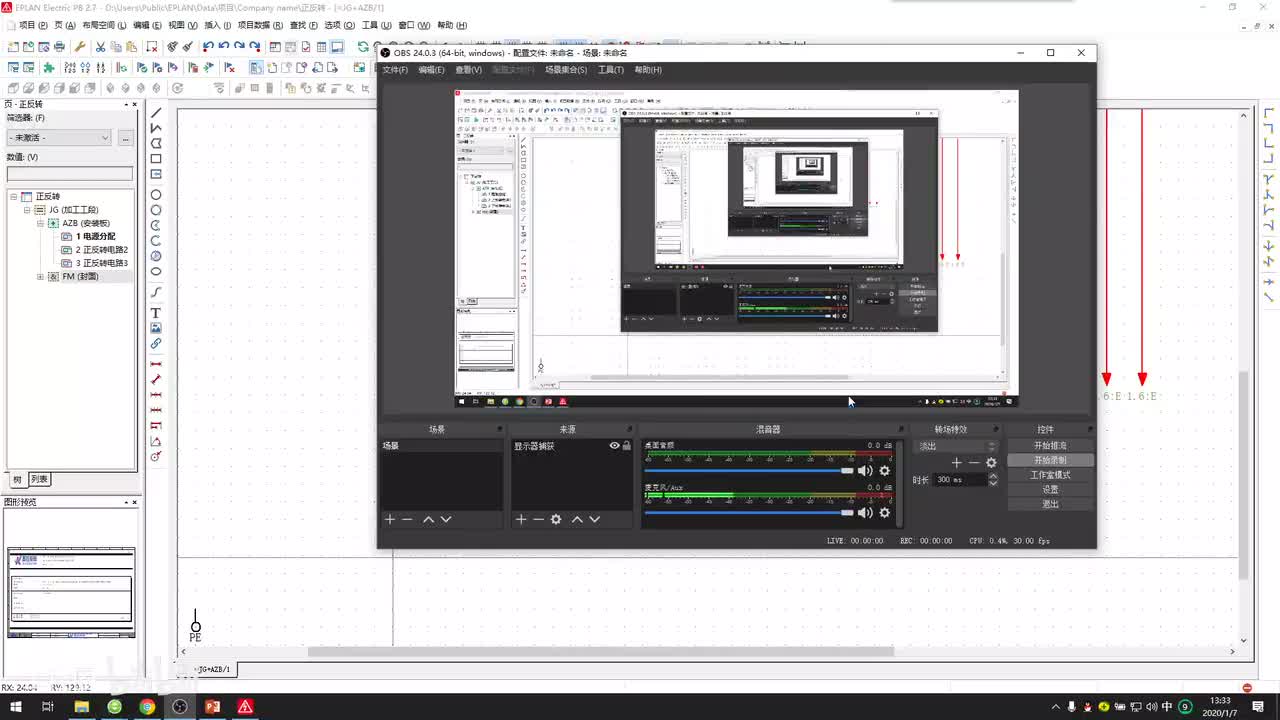Select the Rectangle drawing tool
This screenshot has height=720, width=1280.
(156, 159)
